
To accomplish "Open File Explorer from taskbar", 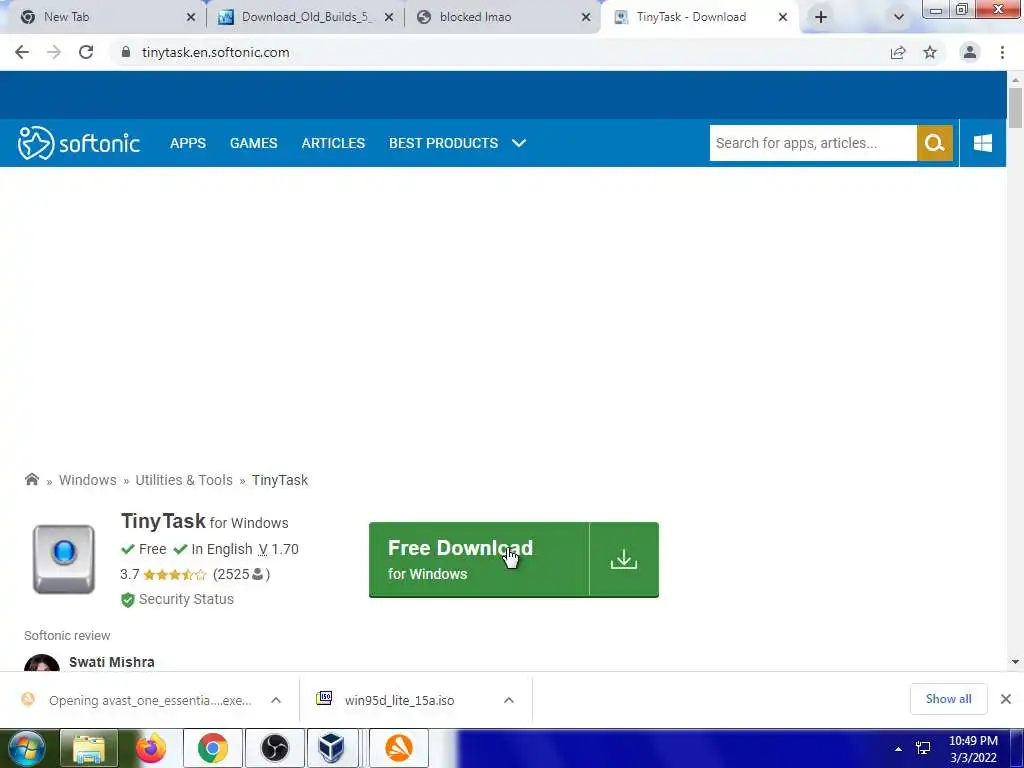I will point(89,748).
